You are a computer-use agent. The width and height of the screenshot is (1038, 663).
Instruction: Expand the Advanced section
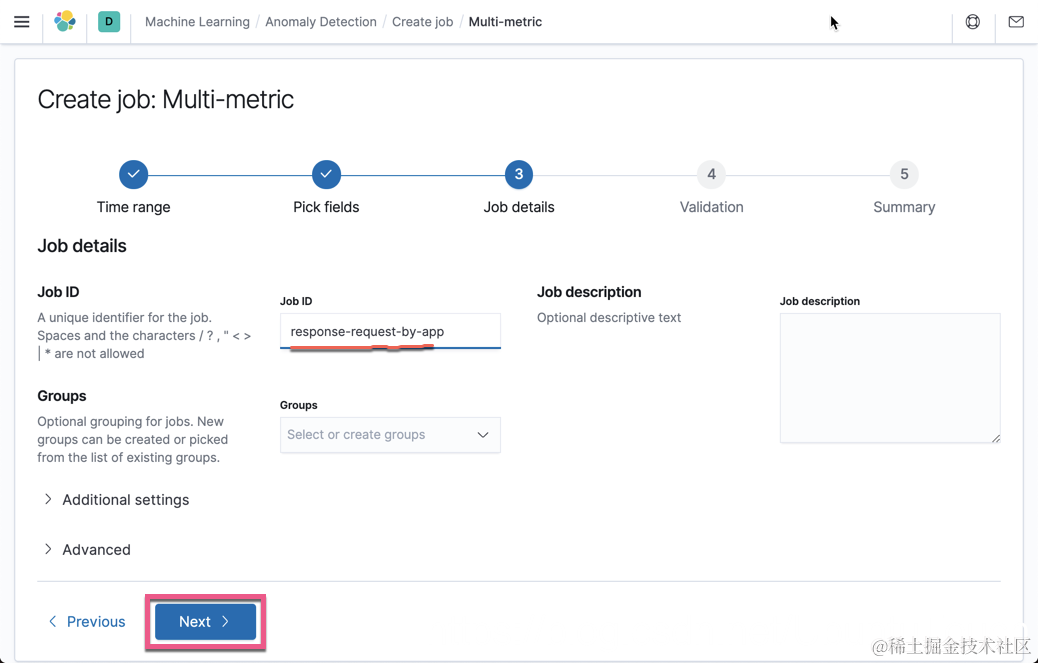point(87,550)
